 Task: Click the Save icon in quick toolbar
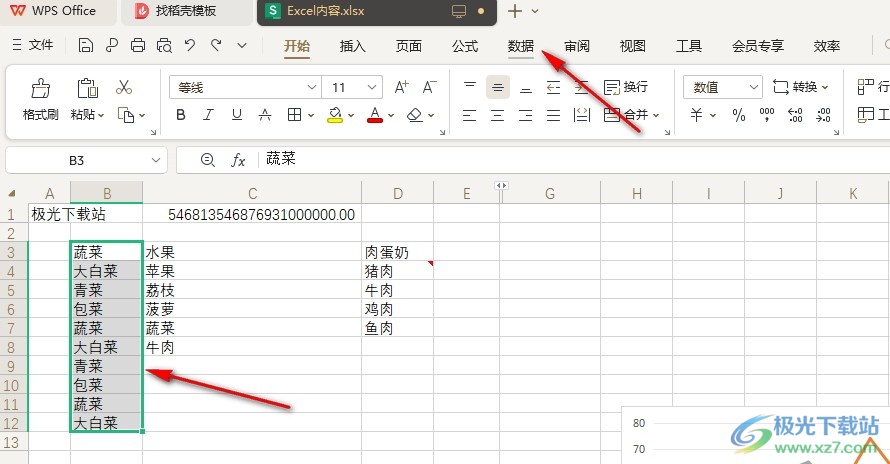86,45
